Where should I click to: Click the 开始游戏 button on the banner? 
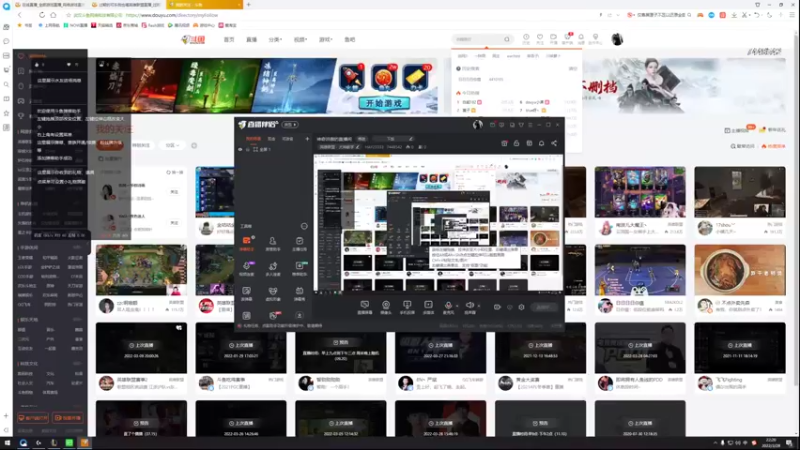pyautogui.click(x=384, y=103)
